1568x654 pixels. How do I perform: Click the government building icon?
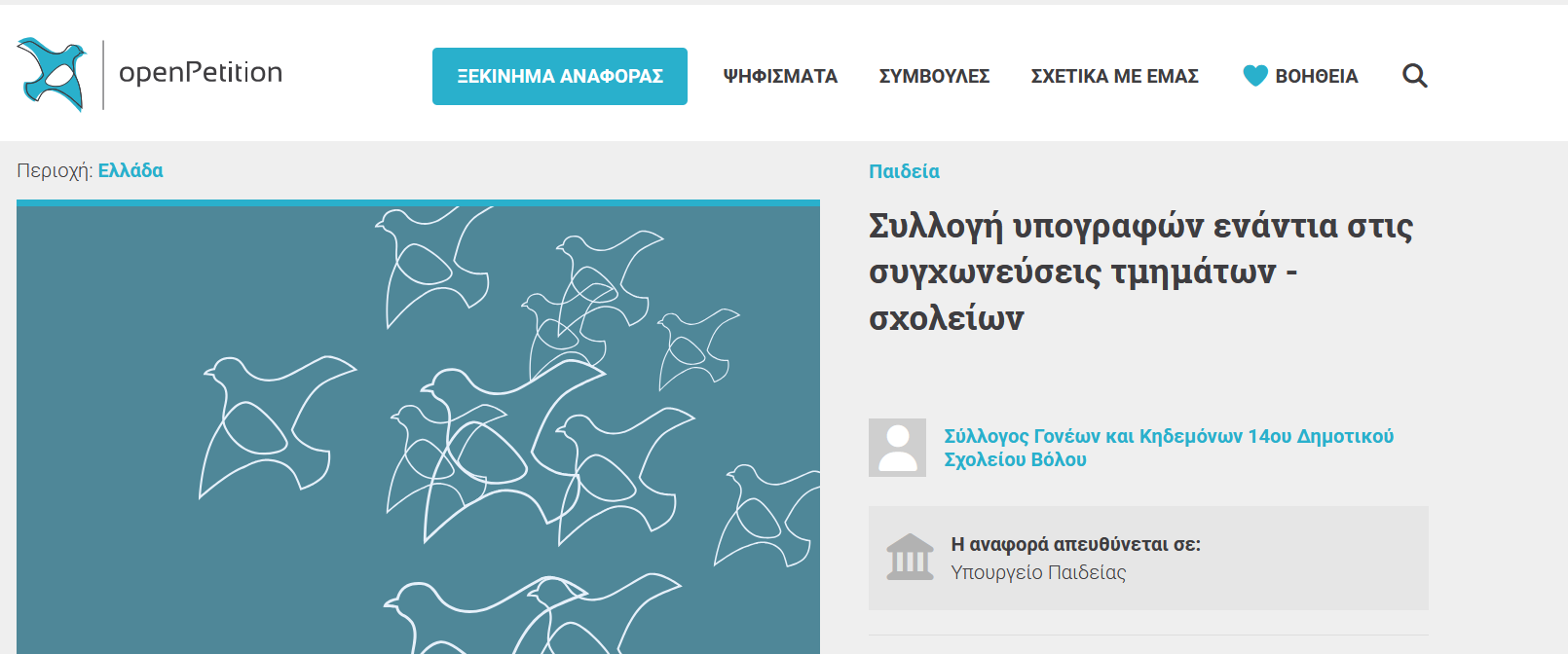[910, 557]
